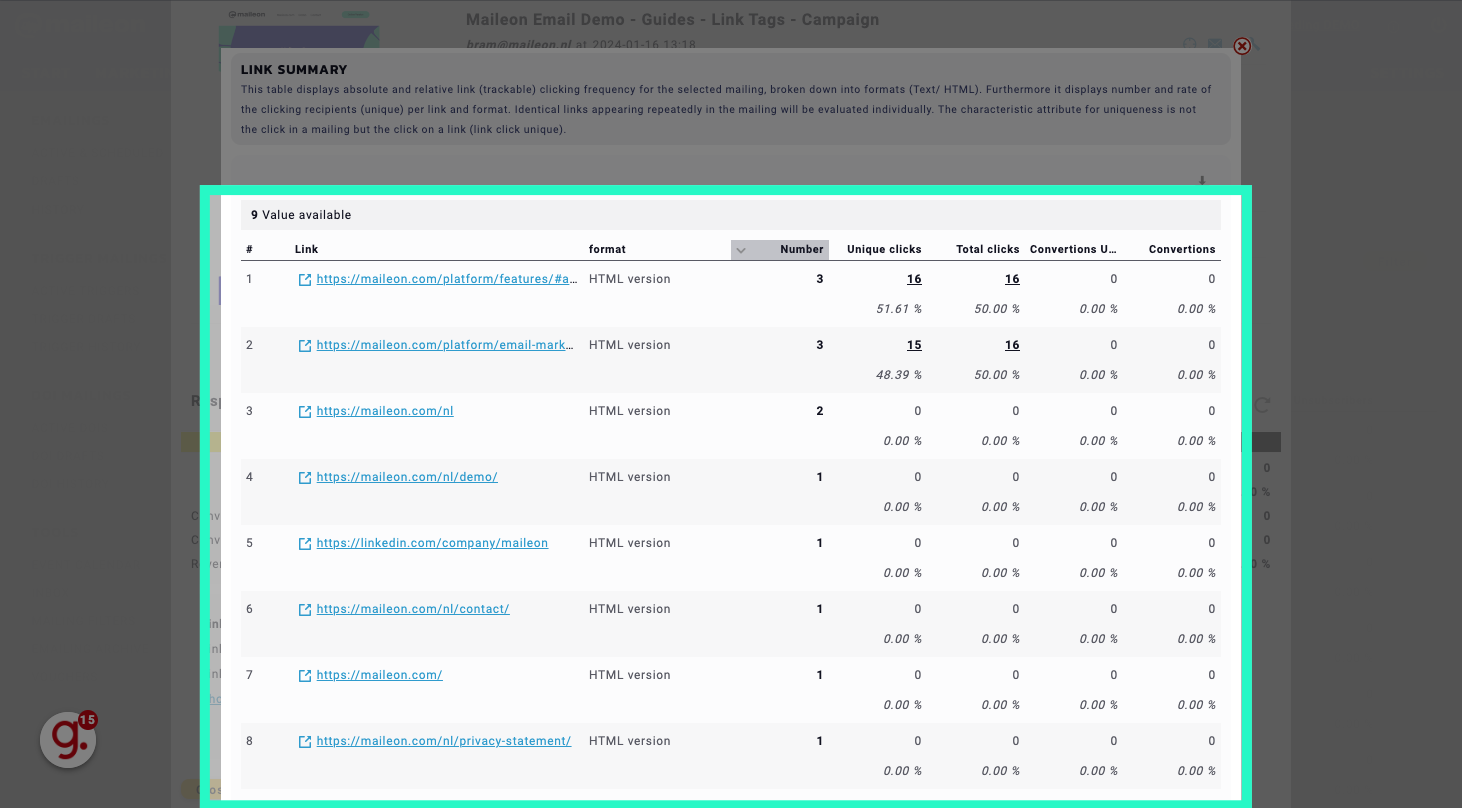1462x808 pixels.
Task: Click external link icon beside maileon.com/nl
Action: (305, 412)
